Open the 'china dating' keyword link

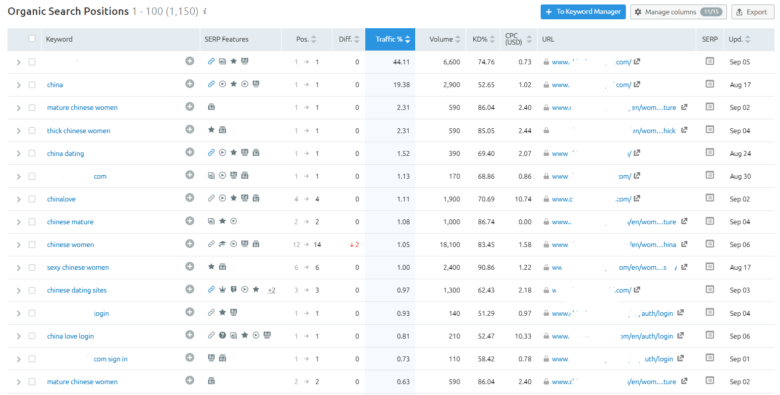(66, 153)
